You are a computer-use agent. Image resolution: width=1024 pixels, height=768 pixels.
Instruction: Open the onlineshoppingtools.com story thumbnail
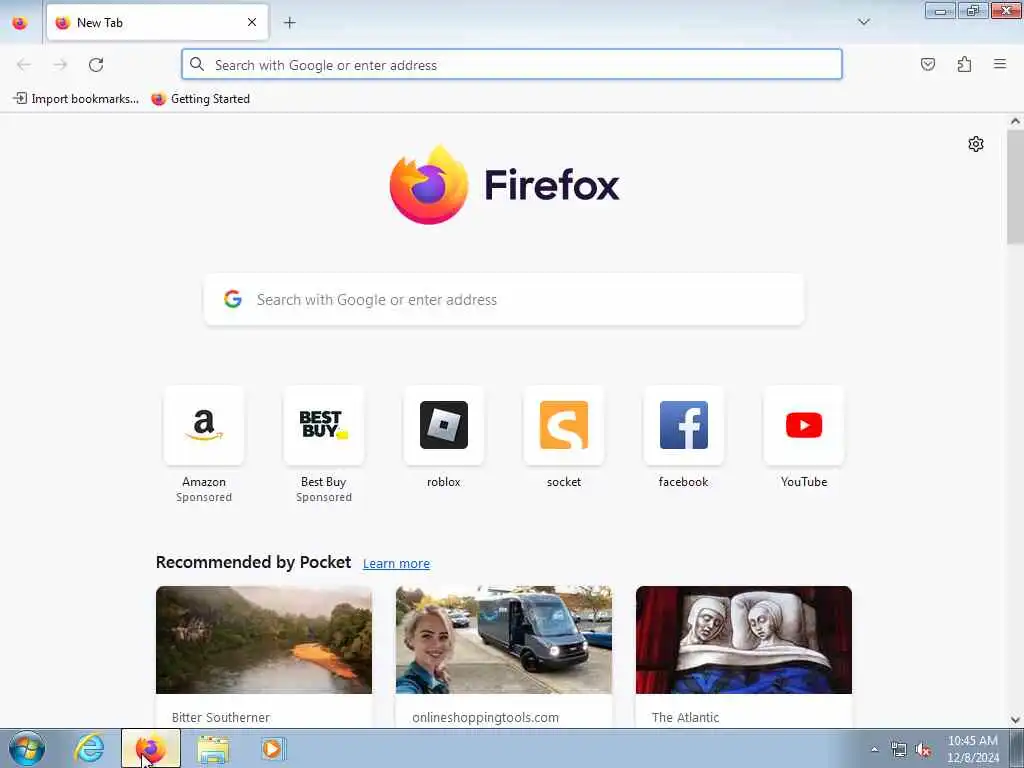(504, 640)
